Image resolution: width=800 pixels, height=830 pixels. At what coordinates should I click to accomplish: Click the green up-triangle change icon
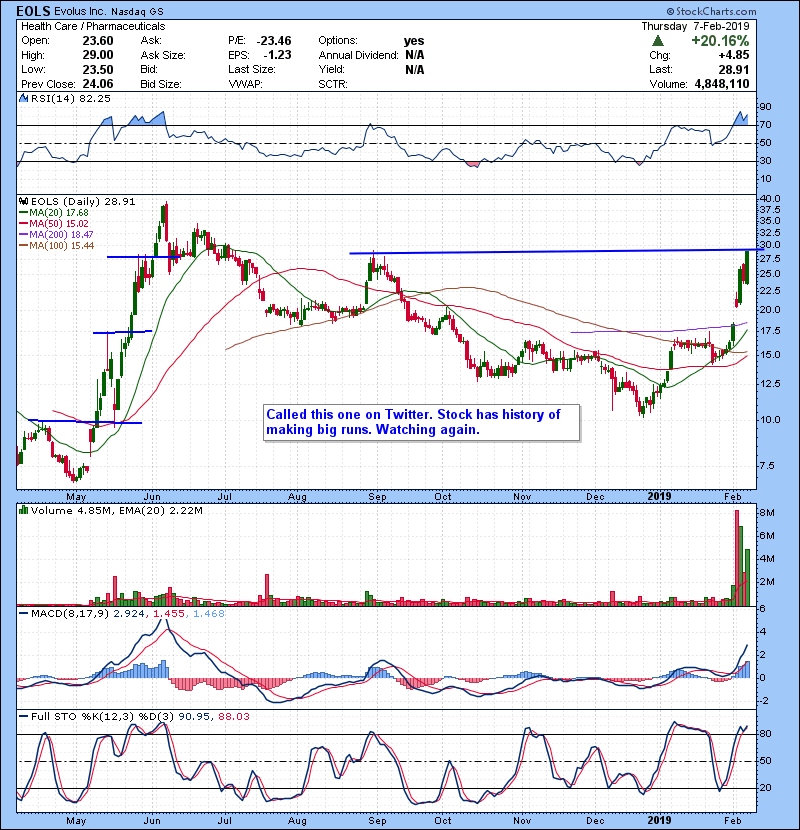pos(658,41)
